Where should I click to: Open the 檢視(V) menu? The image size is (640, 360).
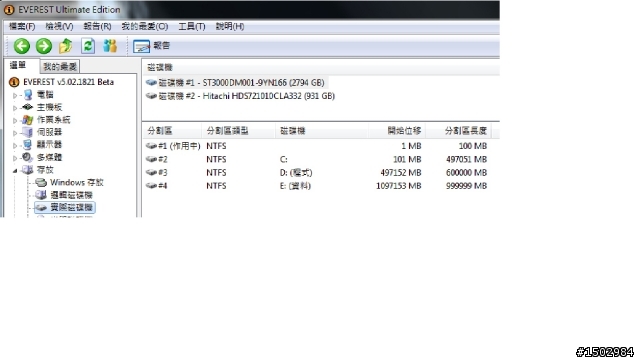pos(59,27)
